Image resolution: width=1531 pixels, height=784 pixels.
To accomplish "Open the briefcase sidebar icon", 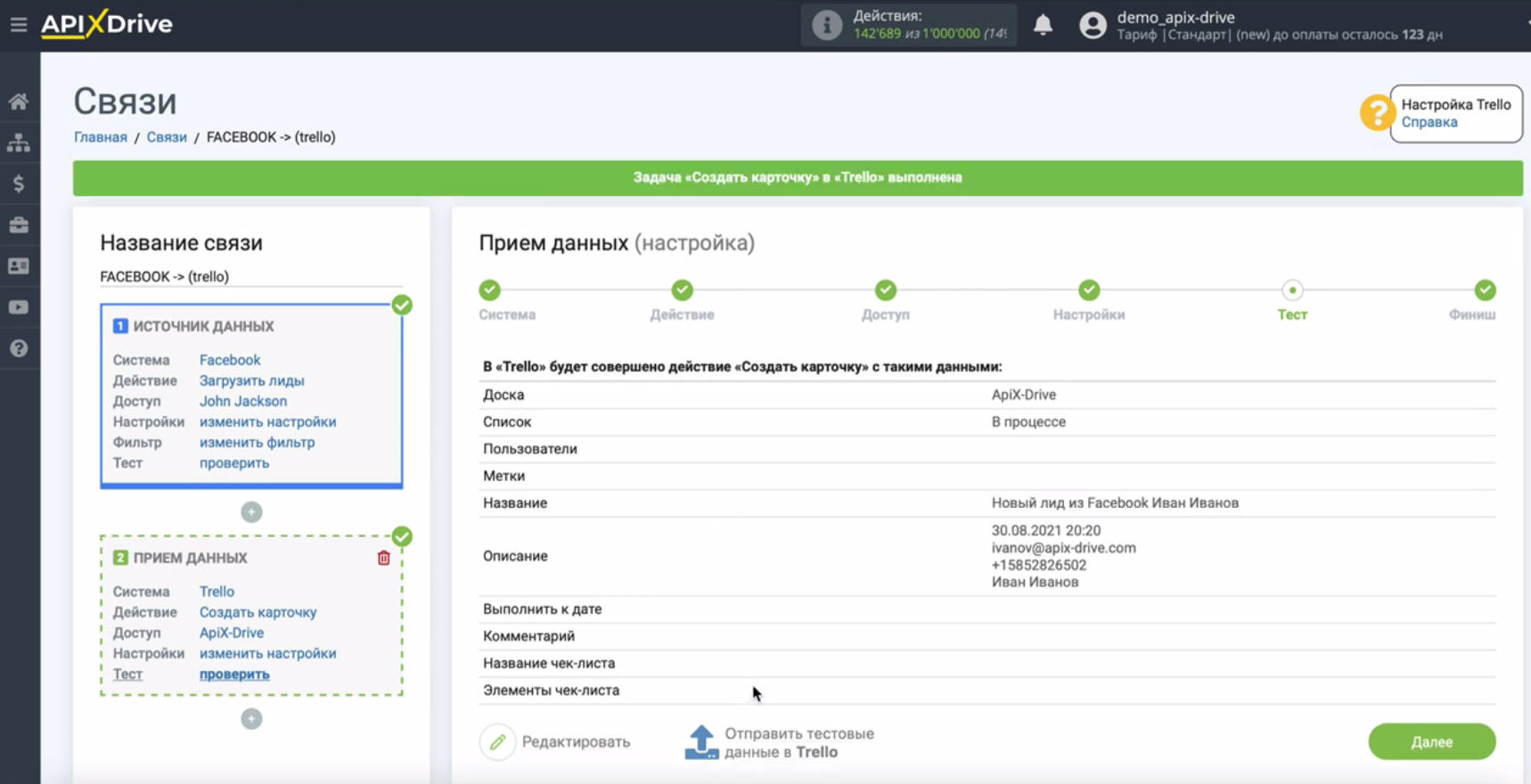I will pyautogui.click(x=19, y=225).
